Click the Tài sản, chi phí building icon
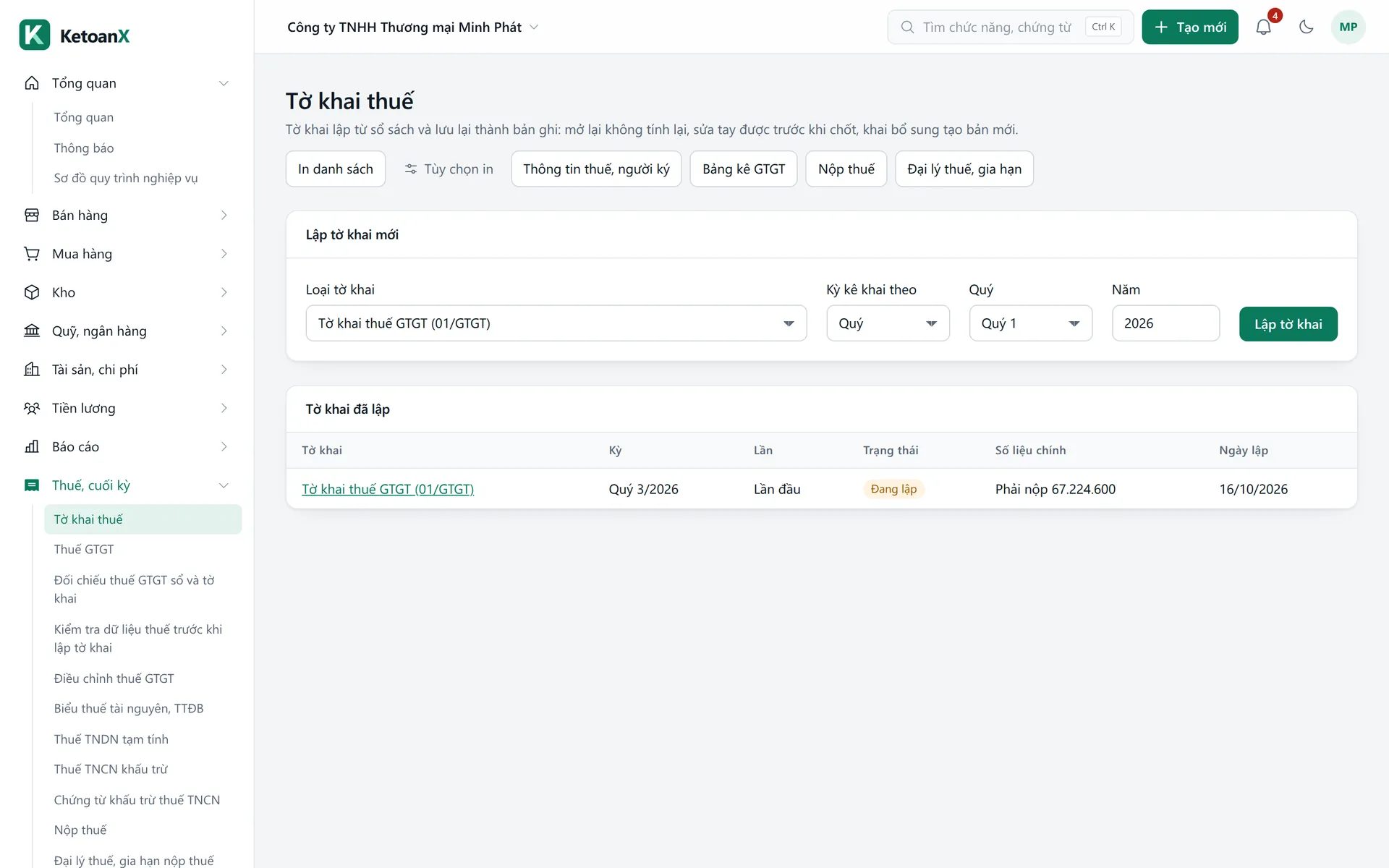Viewport: 1389px width, 868px height. pyautogui.click(x=32, y=370)
